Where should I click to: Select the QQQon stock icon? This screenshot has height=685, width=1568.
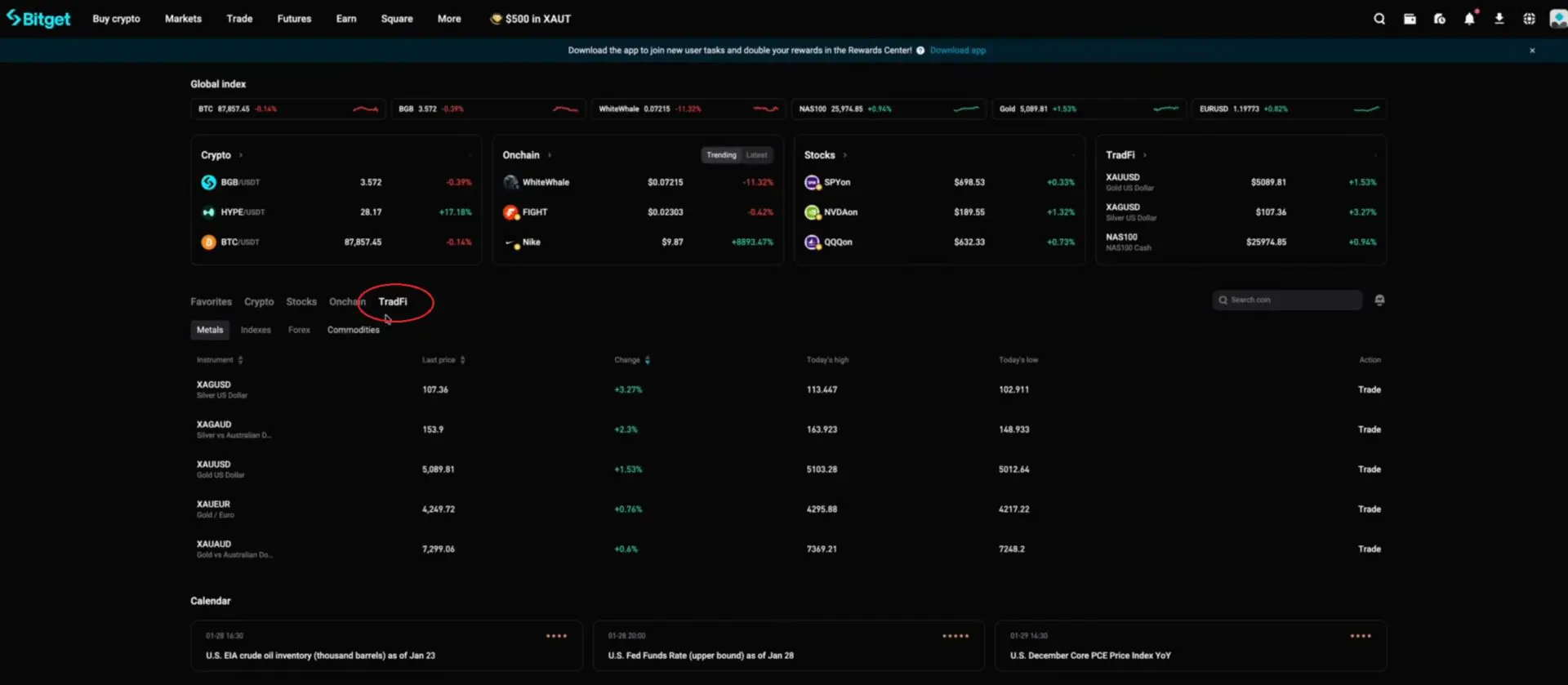812,242
